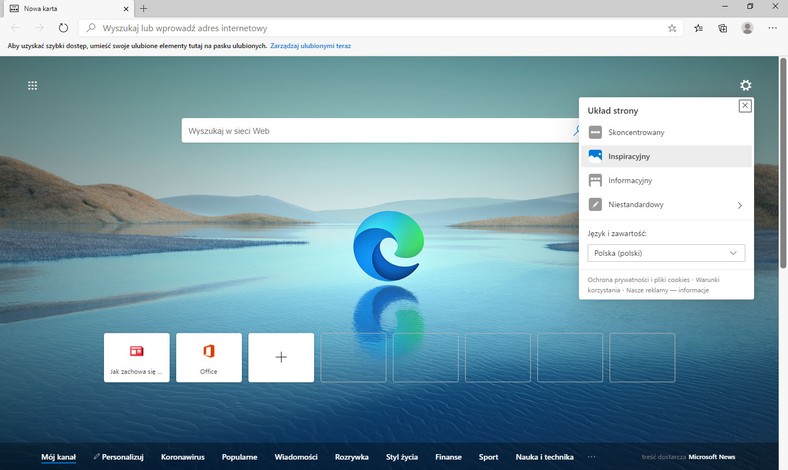Open the user profile avatar
The height and width of the screenshot is (470, 788).
pos(747,28)
